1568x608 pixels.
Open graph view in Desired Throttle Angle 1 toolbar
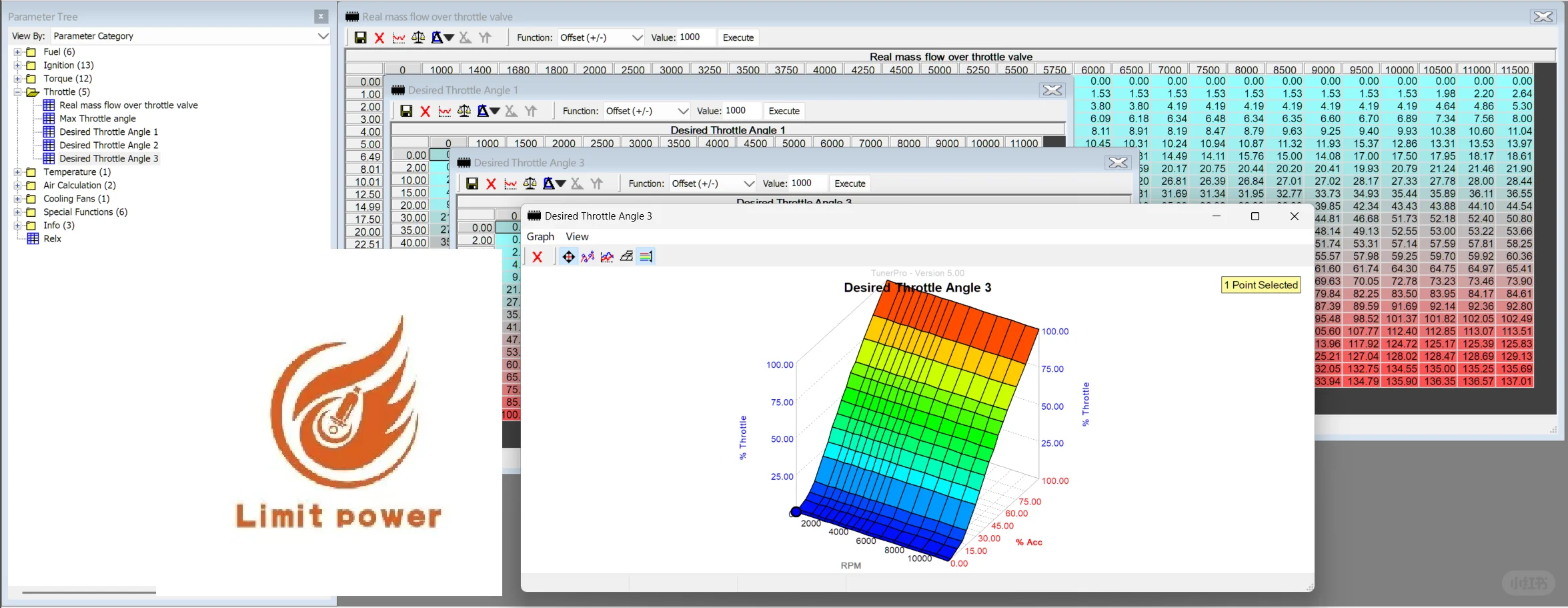tap(444, 111)
